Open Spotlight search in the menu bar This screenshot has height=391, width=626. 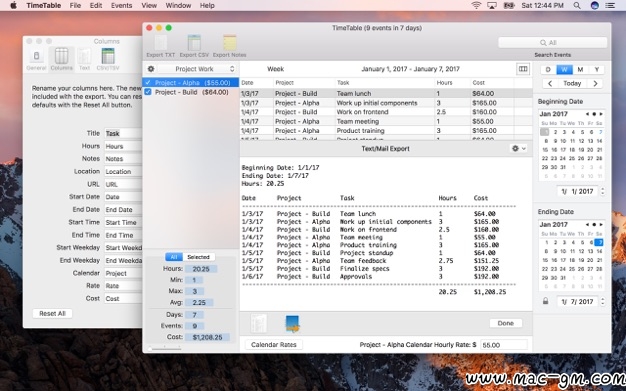pos(577,6)
